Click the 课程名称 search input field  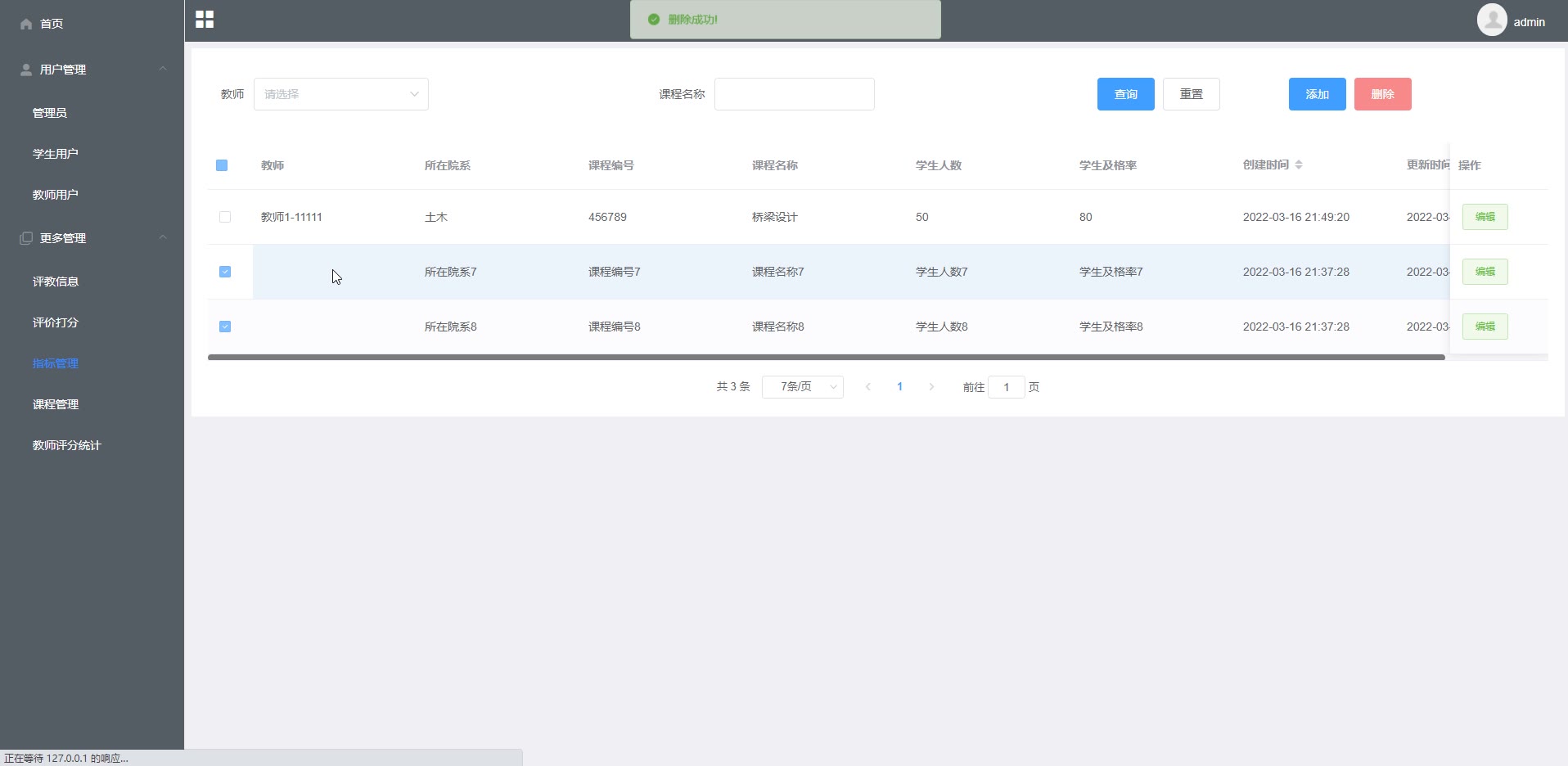tap(795, 94)
